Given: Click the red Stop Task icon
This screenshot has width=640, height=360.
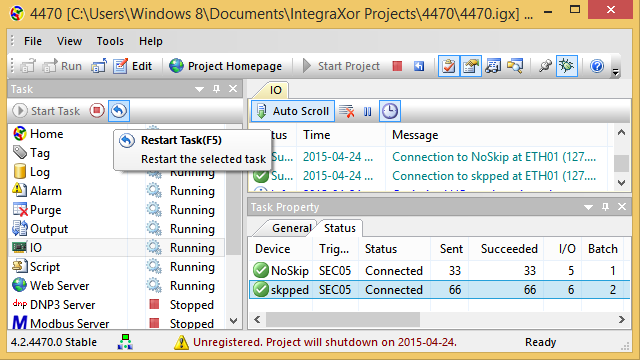Looking at the screenshot, I should 97,111.
